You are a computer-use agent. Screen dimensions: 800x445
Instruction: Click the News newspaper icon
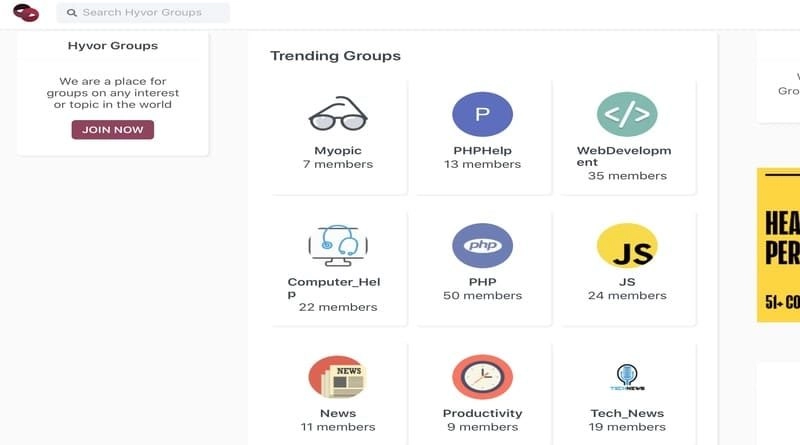pyautogui.click(x=338, y=377)
